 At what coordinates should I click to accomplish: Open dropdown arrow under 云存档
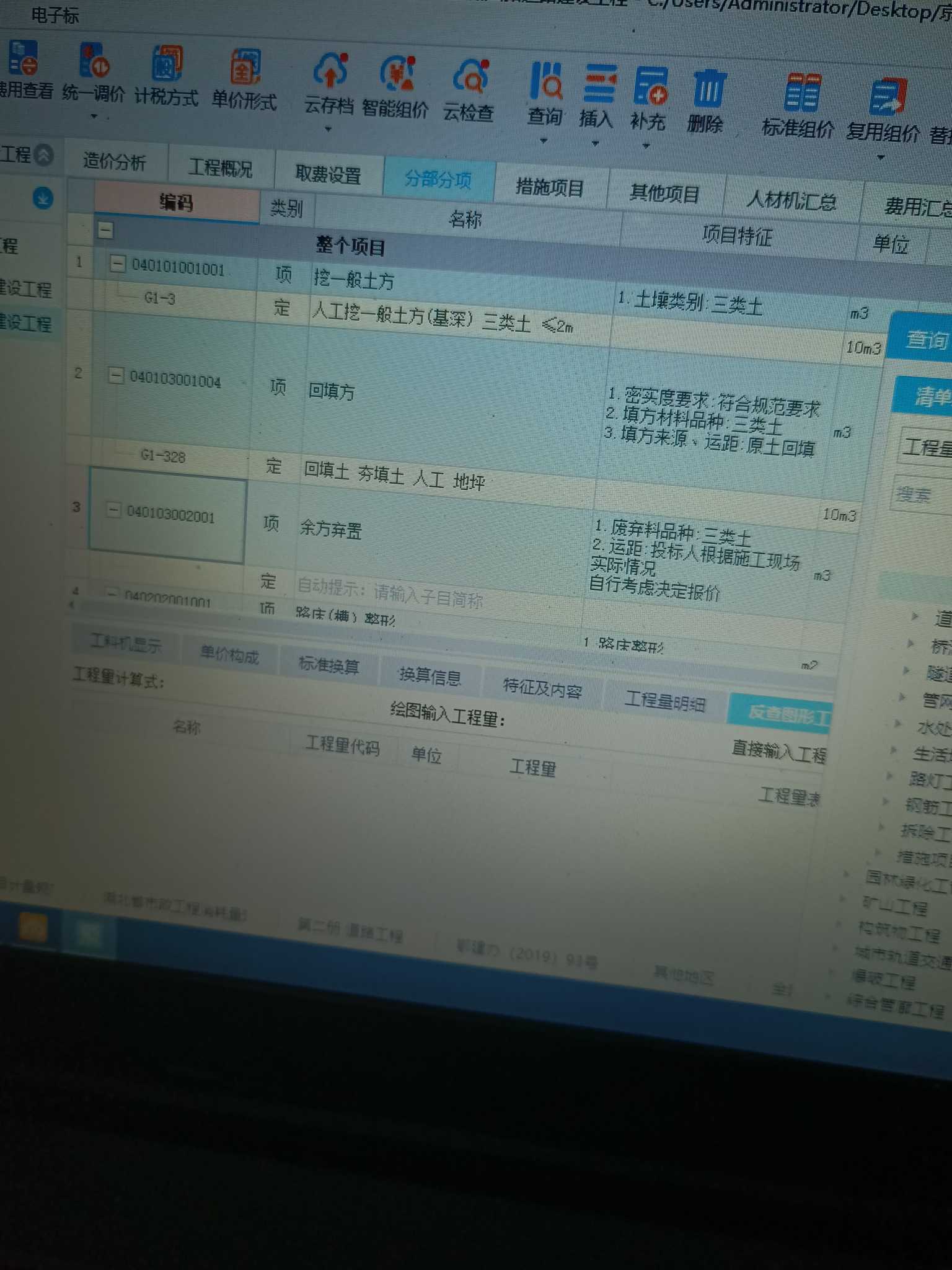point(328,130)
